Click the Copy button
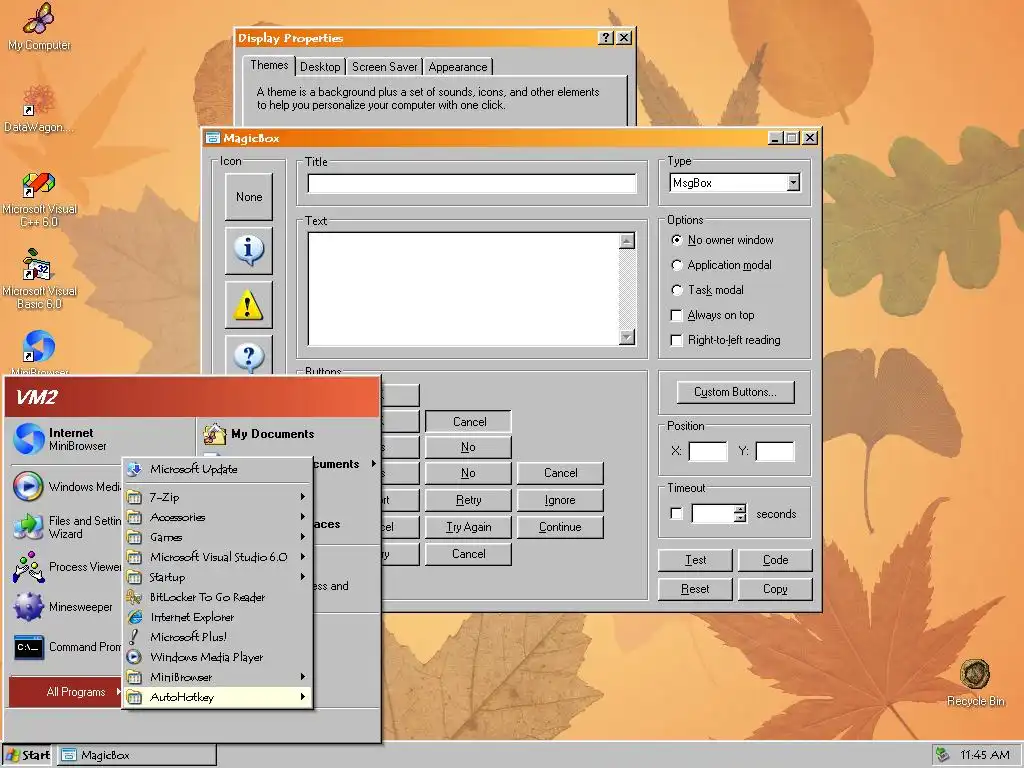 [x=775, y=589]
